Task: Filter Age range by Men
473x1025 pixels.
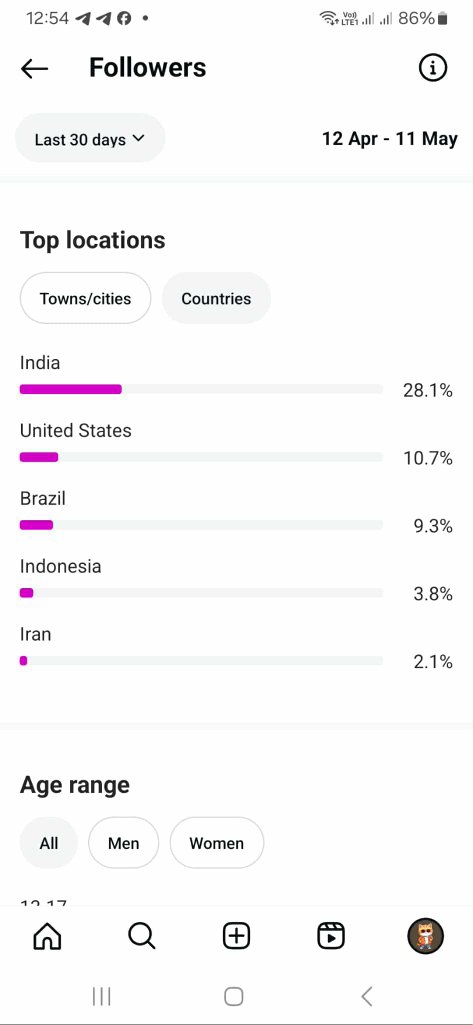Action: (123, 843)
